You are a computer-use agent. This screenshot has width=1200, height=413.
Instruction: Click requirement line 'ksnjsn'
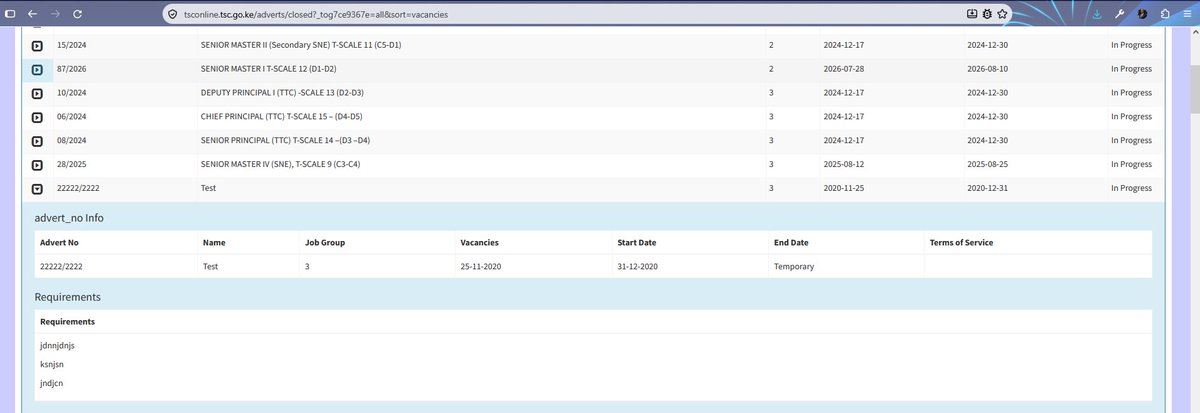point(53,364)
